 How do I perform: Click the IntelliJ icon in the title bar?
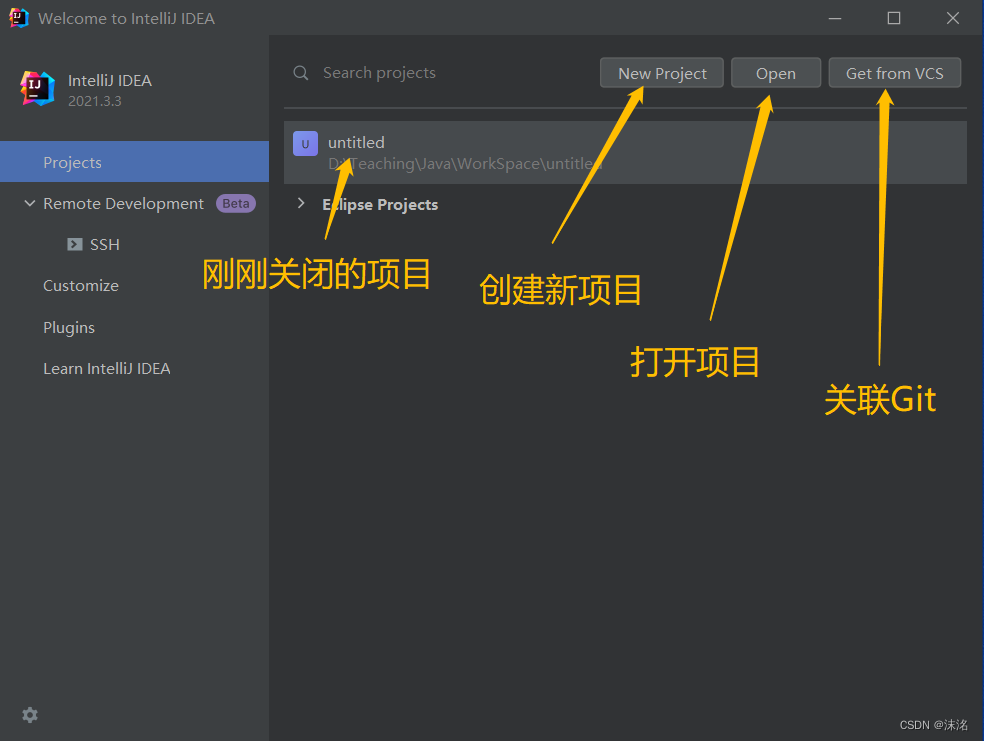pyautogui.click(x=17, y=17)
